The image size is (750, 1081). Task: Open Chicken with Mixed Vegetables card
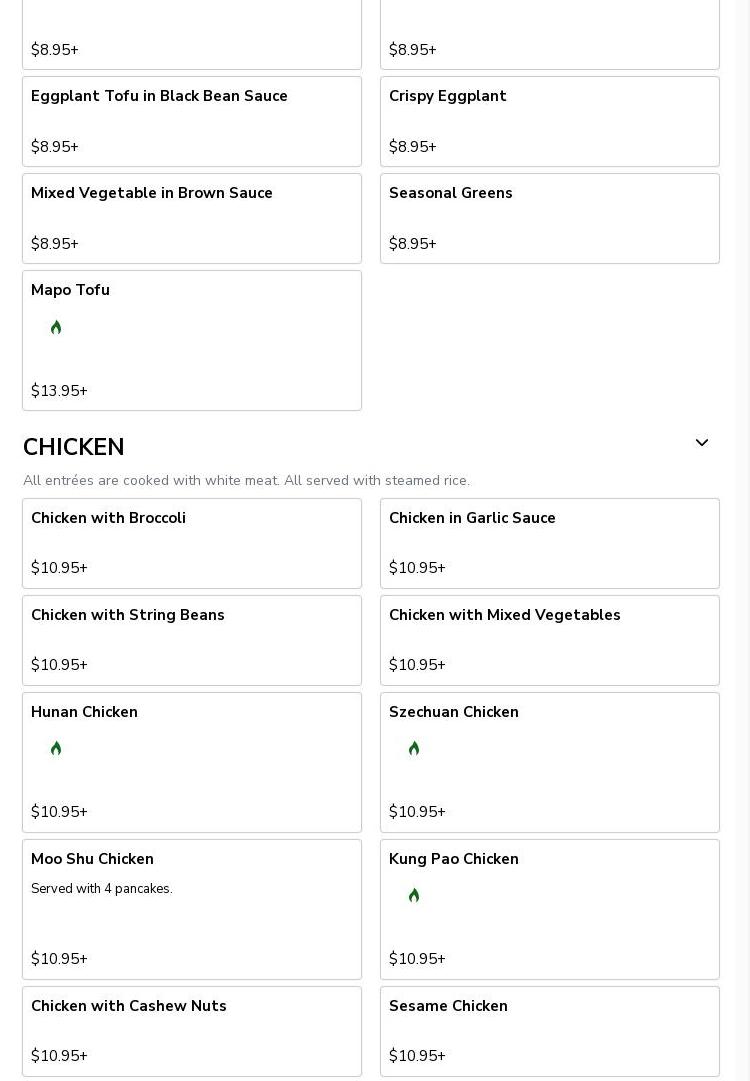pos(549,640)
